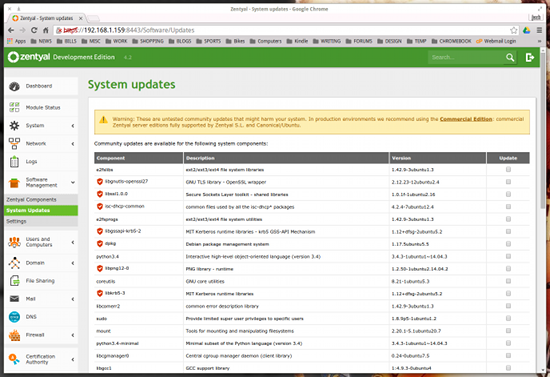The width and height of the screenshot is (550, 377).
Task: Open the DNS icon in sidebar
Action: point(14,317)
